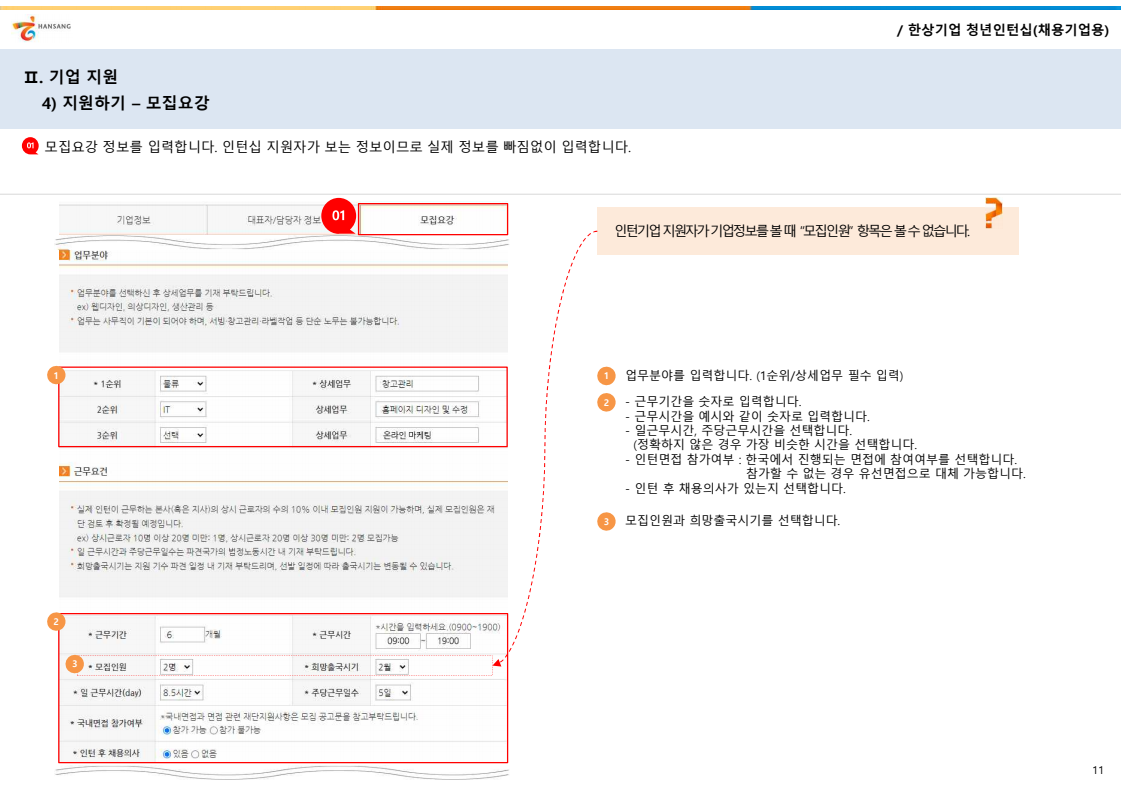Click the orange number 2 badge beside the form
1121x793 pixels.
[56, 622]
